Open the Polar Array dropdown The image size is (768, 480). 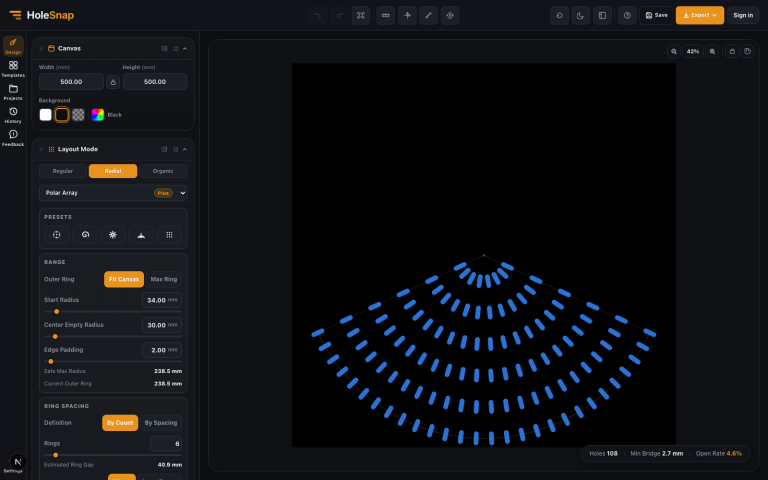click(x=113, y=193)
